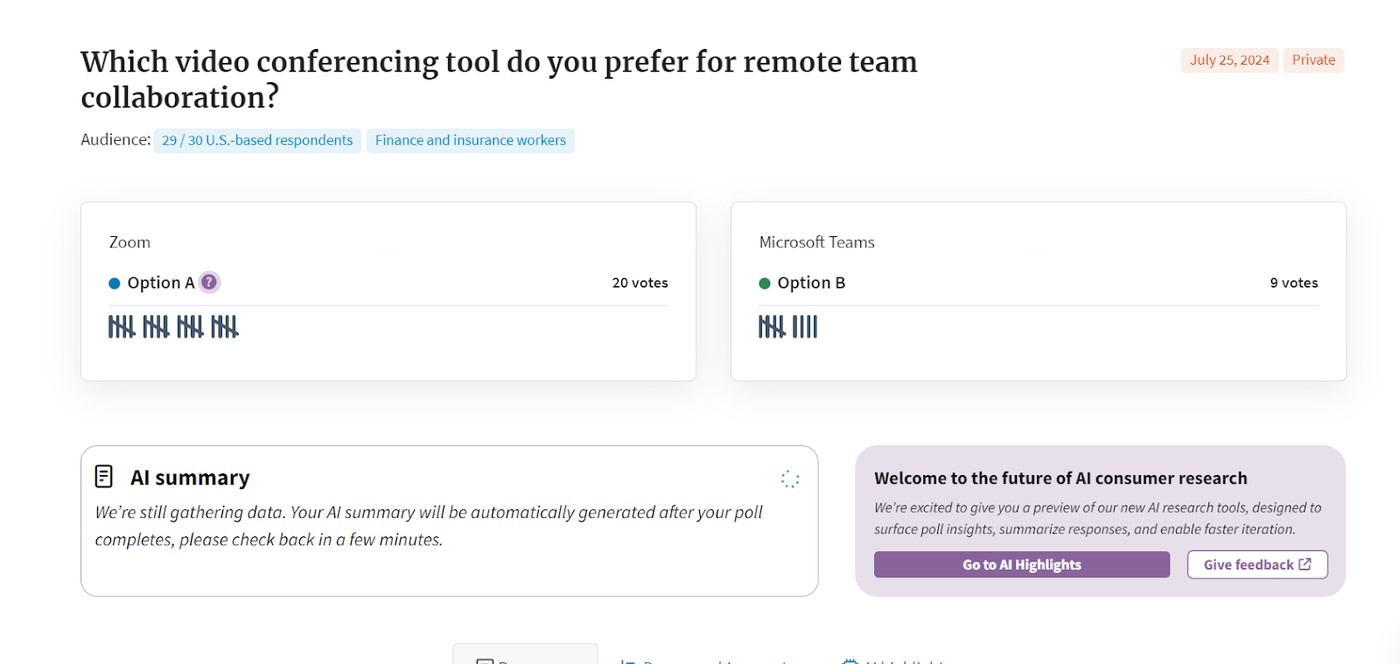
Task: Click the '29 / 30 U.S.-based respondents' tag
Action: [257, 140]
